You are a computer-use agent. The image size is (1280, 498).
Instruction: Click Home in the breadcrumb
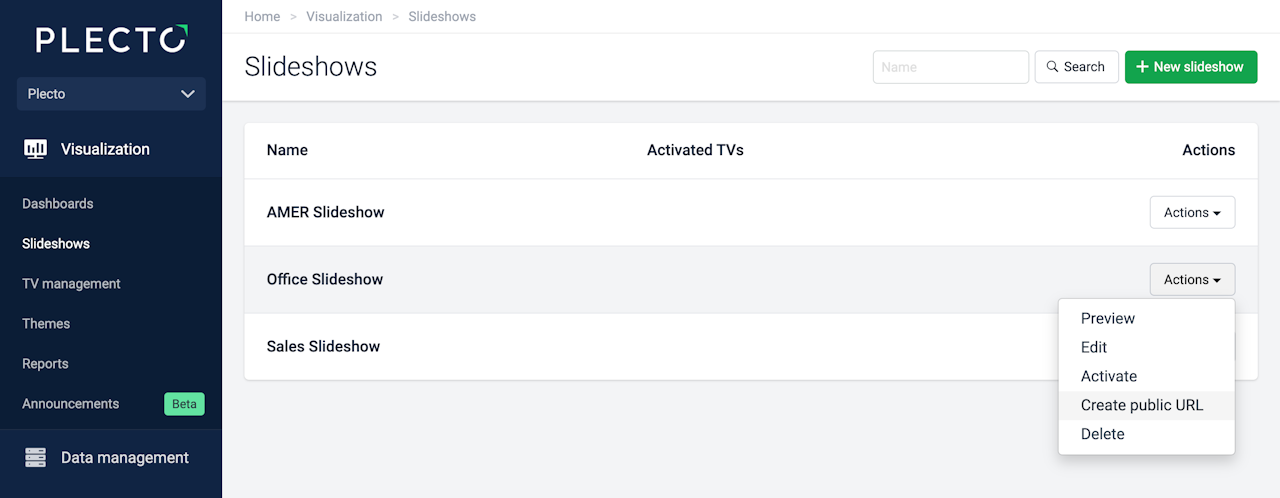[x=262, y=17]
